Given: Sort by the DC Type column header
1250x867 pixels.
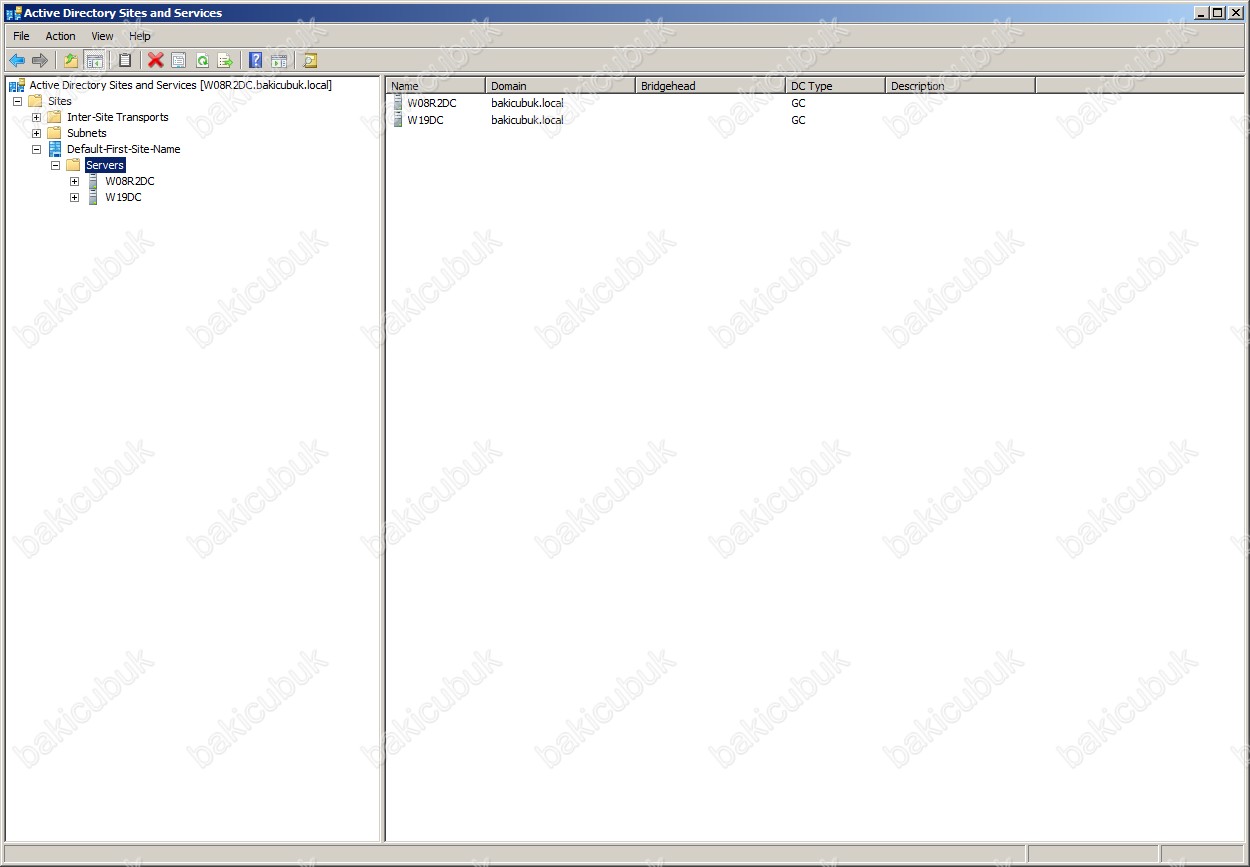Looking at the screenshot, I should click(x=836, y=86).
